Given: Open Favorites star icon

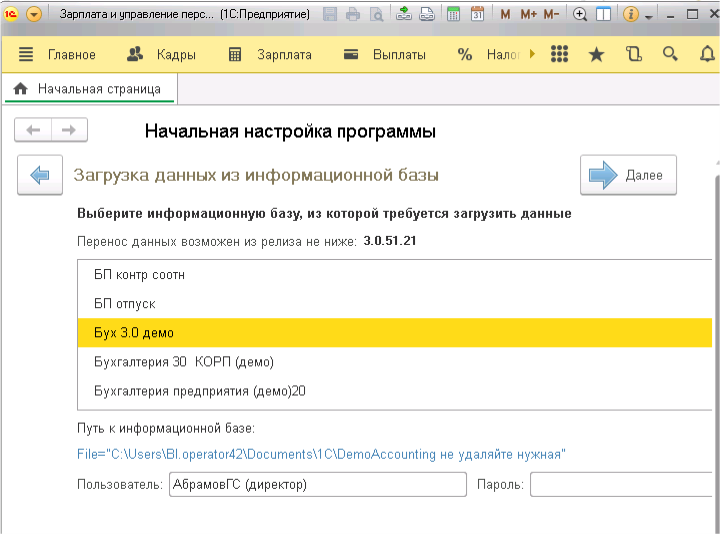Looking at the screenshot, I should point(596,55).
